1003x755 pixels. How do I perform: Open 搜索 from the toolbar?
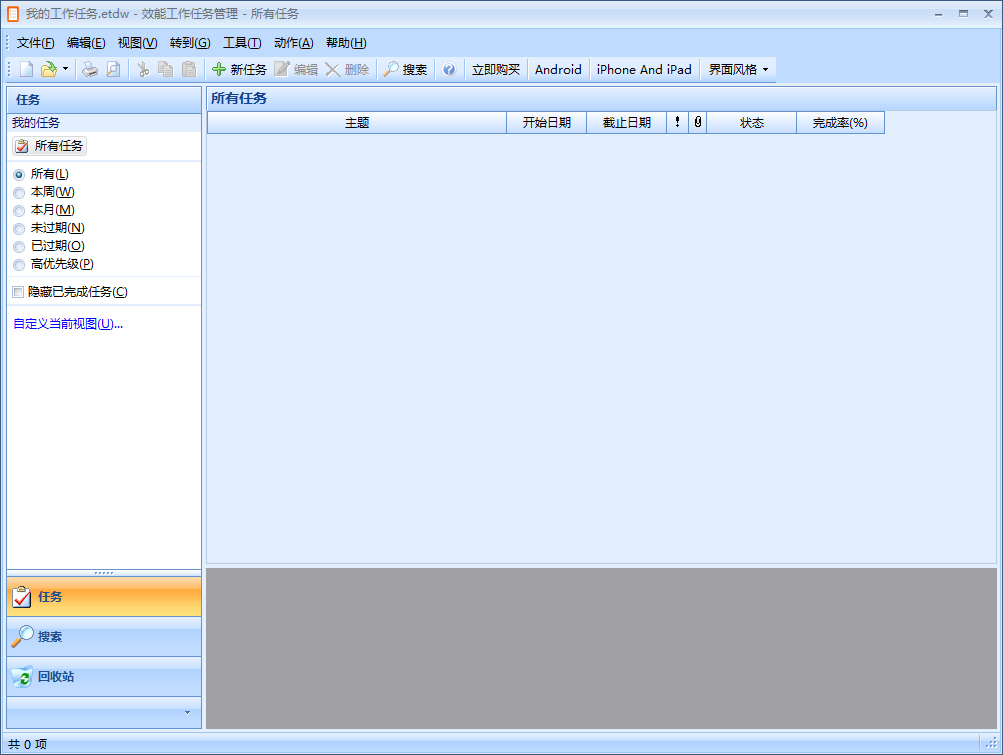406,69
